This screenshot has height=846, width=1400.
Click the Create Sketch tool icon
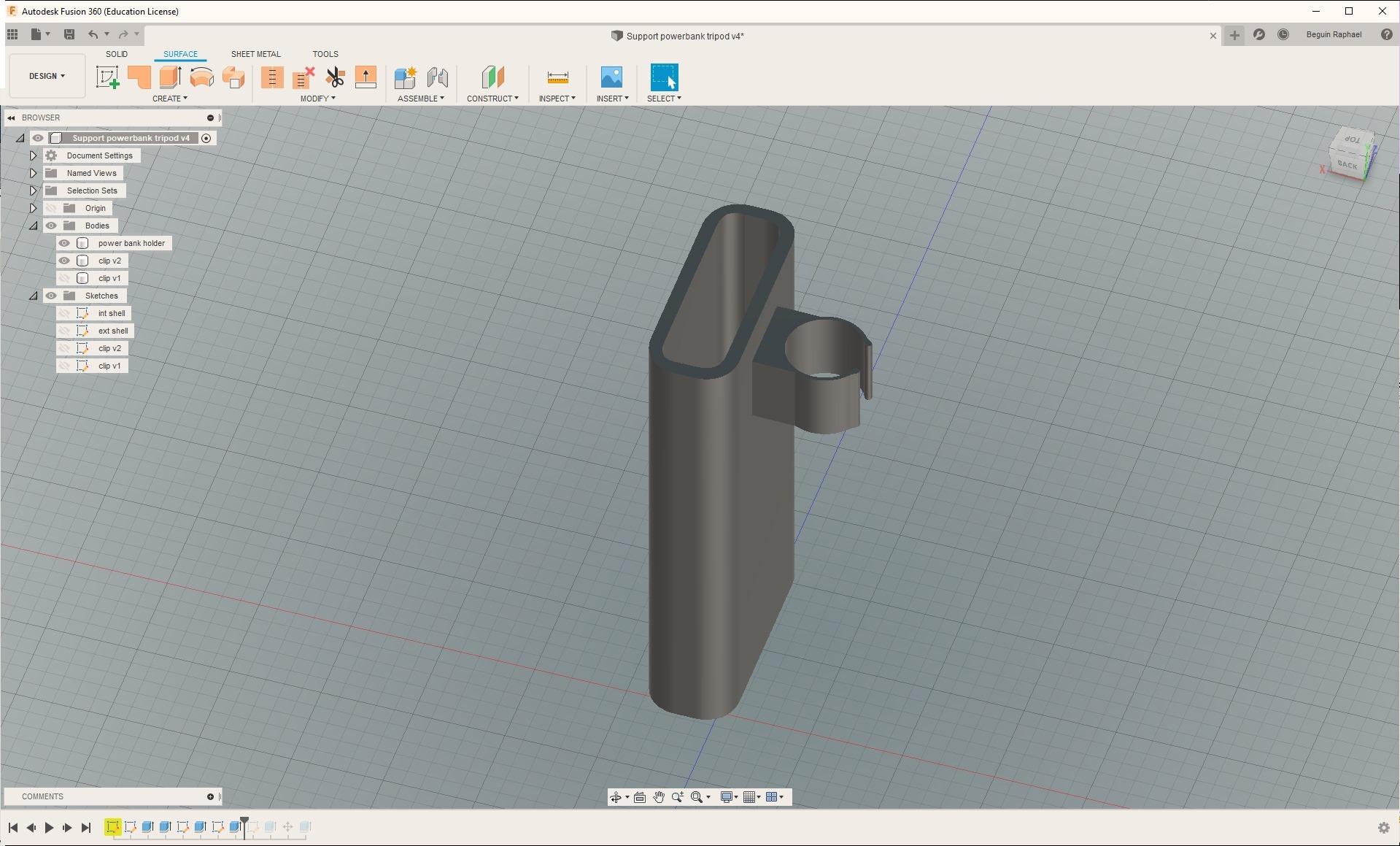pos(107,77)
